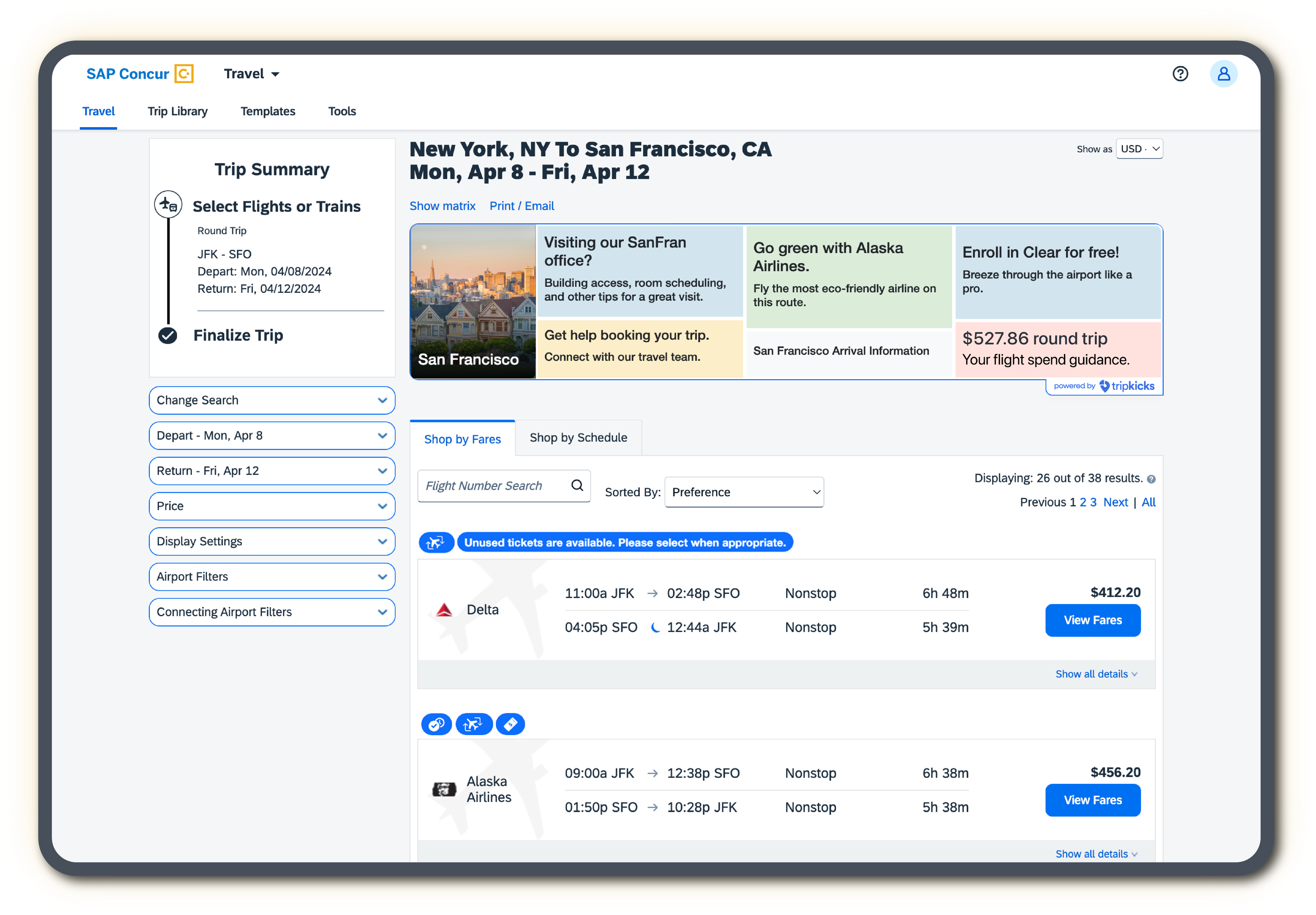1316x915 pixels.
Task: Click the Show matrix link
Action: [442, 206]
